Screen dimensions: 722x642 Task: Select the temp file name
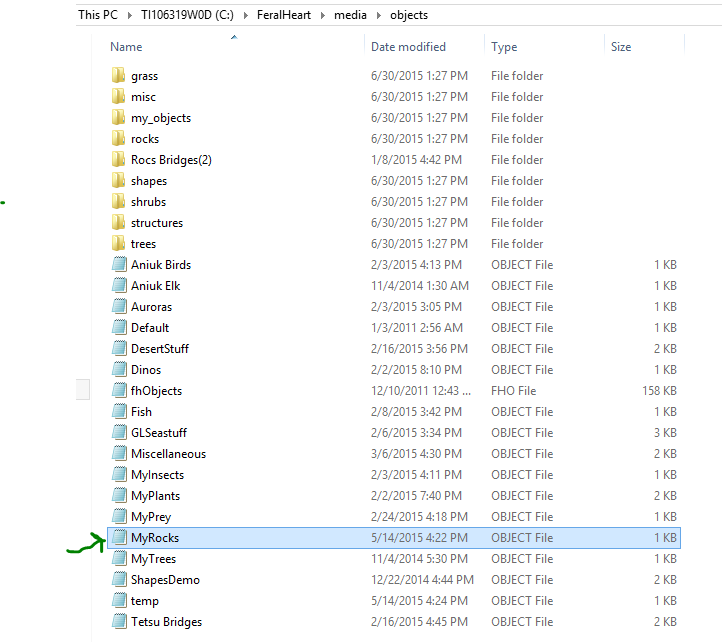[145, 601]
